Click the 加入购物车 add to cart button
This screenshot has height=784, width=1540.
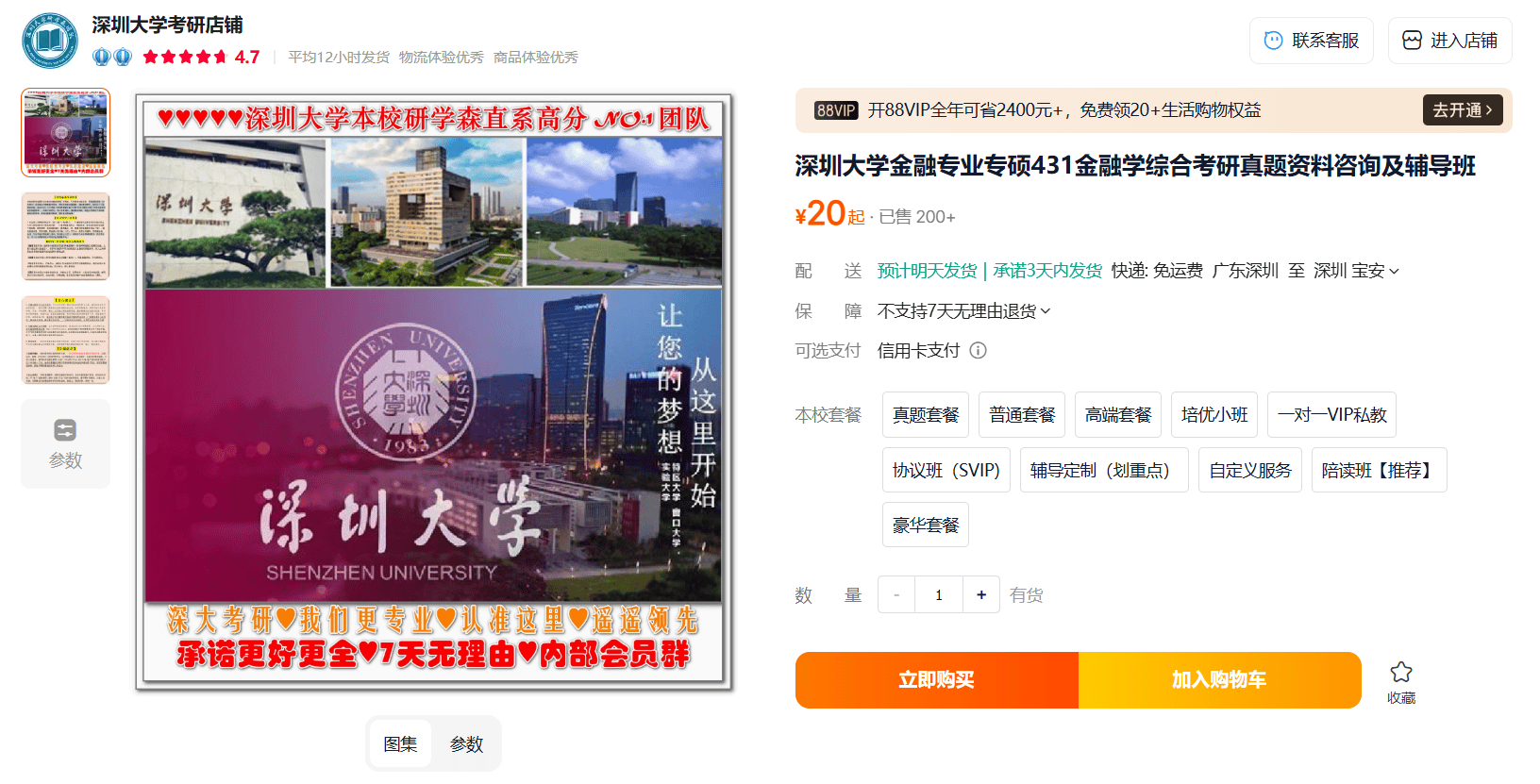click(1219, 679)
